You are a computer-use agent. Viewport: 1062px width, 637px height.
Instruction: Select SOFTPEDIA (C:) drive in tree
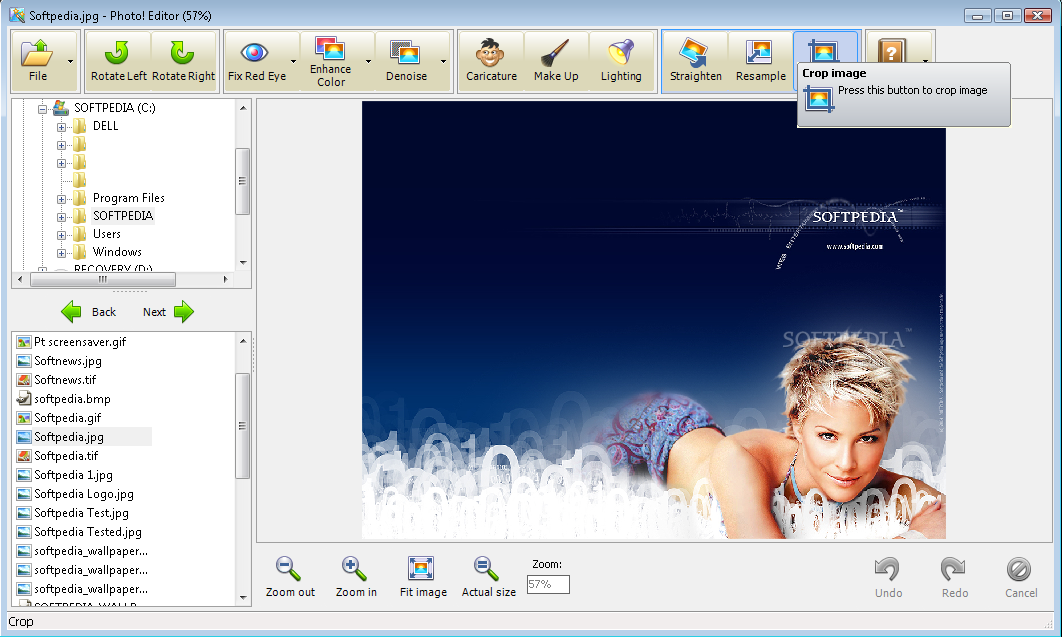click(114, 108)
